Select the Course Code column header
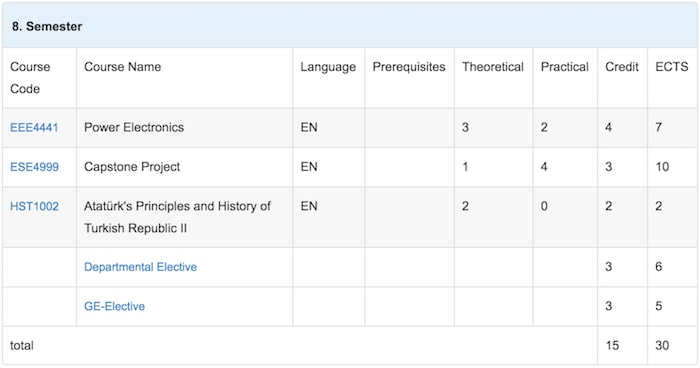Screen dimensions: 700x368 pos(30,78)
